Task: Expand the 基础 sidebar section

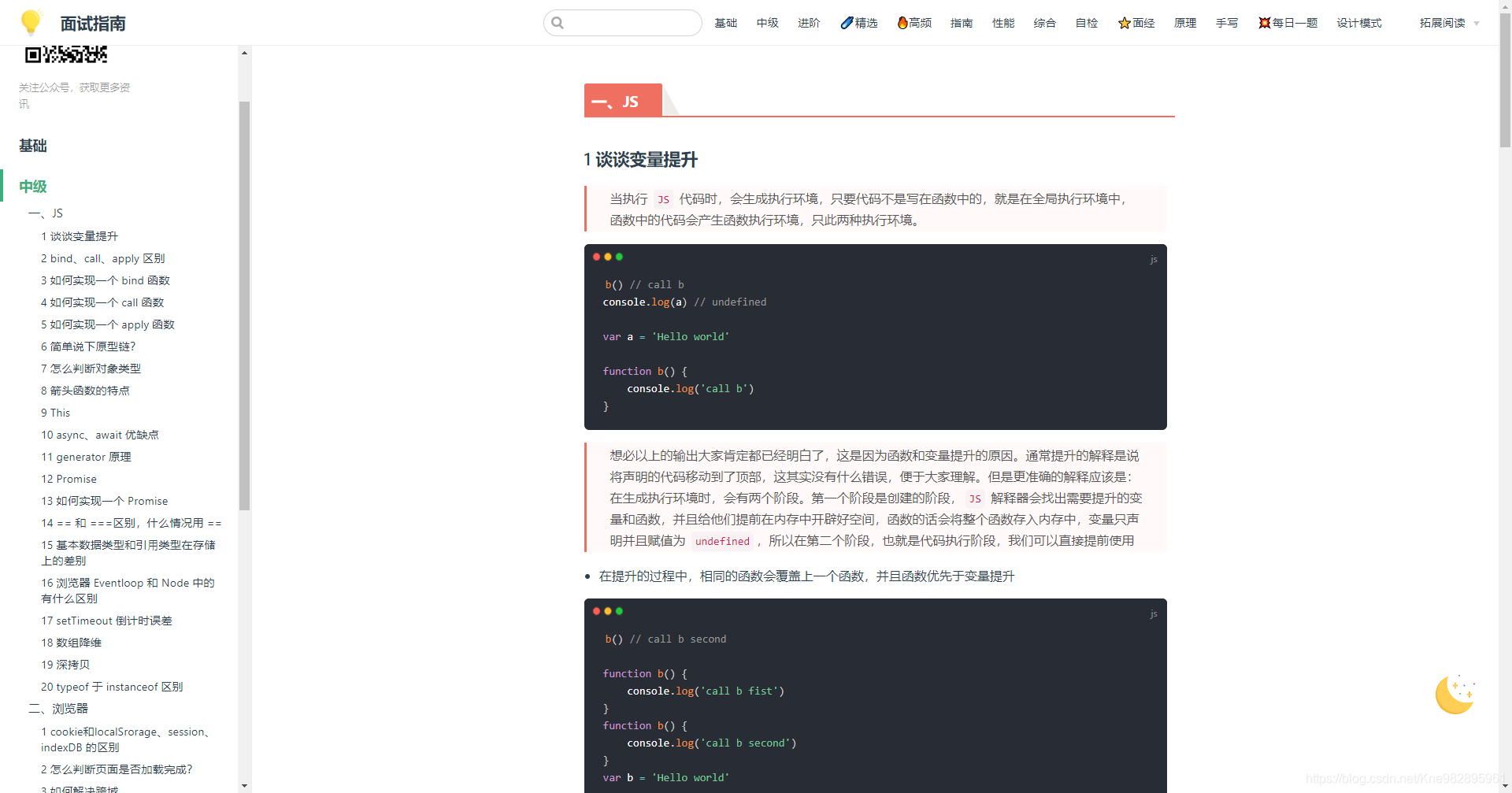Action: tap(33, 146)
